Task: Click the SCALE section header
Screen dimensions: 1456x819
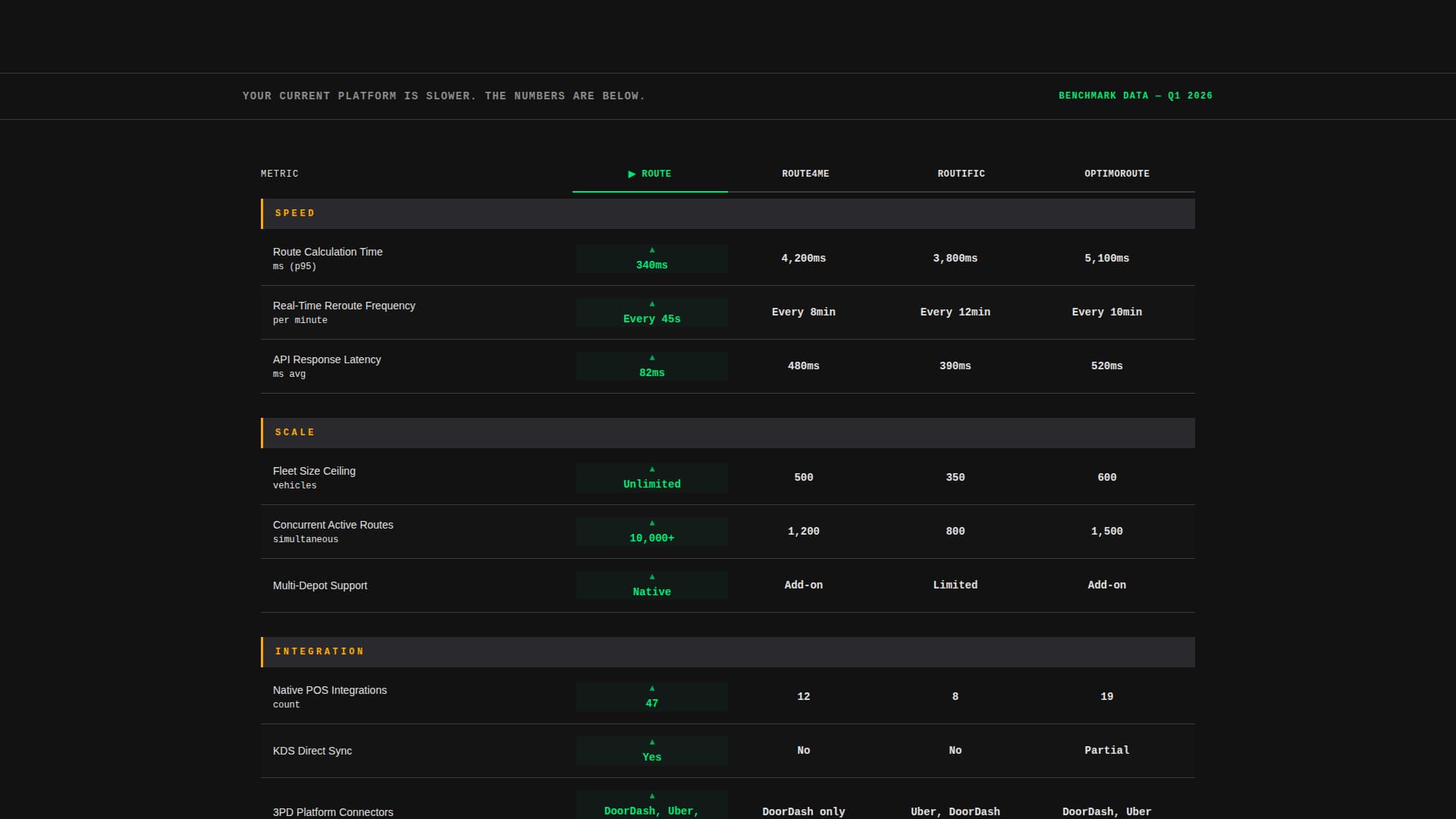Action: click(x=728, y=433)
